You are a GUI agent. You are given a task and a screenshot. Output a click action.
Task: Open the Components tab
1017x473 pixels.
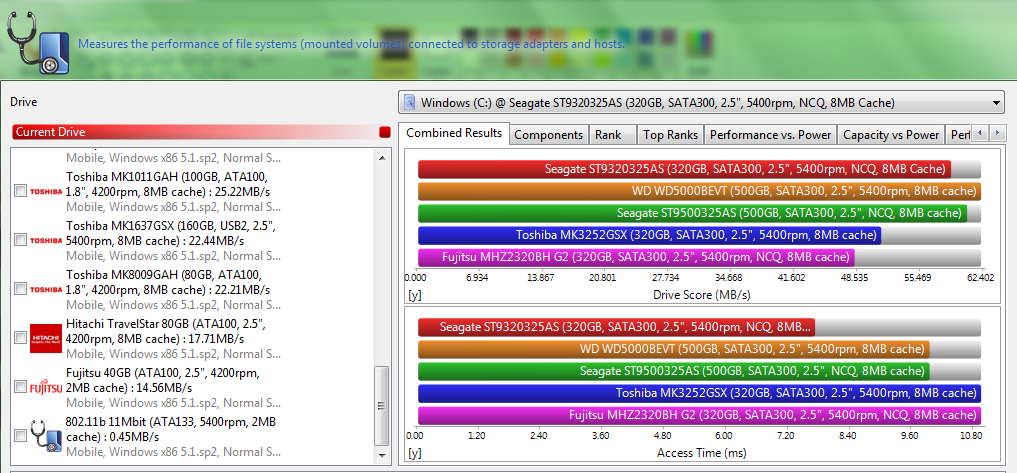pos(549,135)
